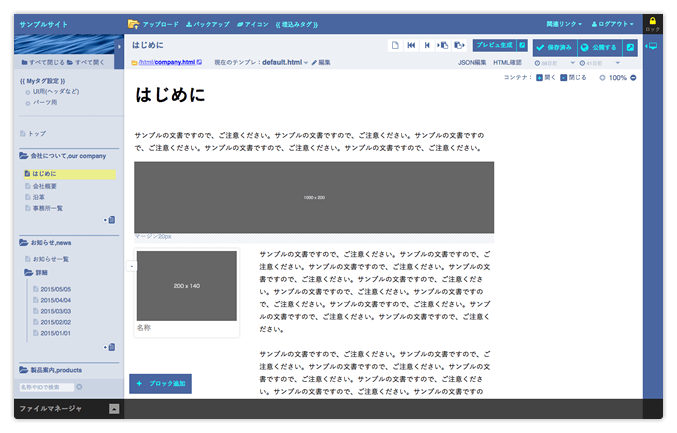Image resolution: width=677 pixels, height=433 pixels.
Task: Click the アップロード upload folder icon
Action: click(133, 23)
